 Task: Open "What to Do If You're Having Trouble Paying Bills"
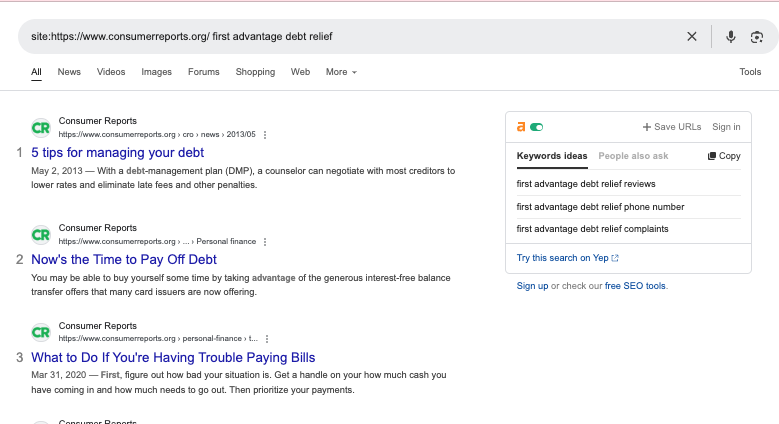(173, 357)
